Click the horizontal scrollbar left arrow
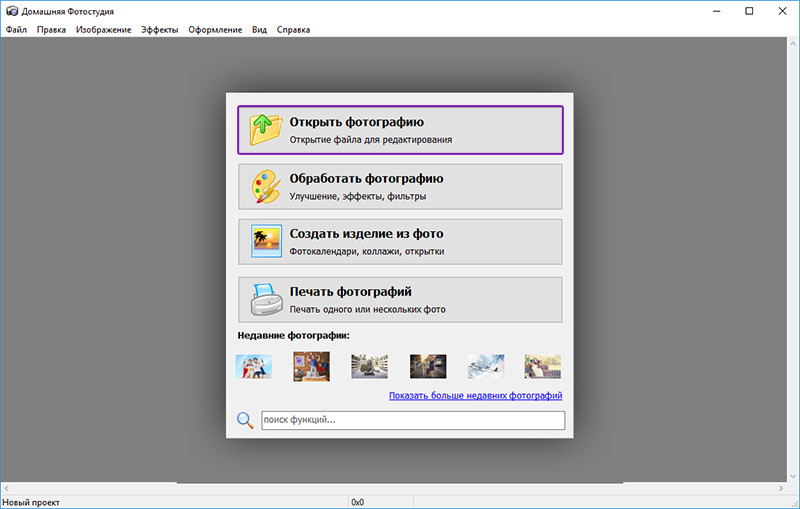 [6, 488]
